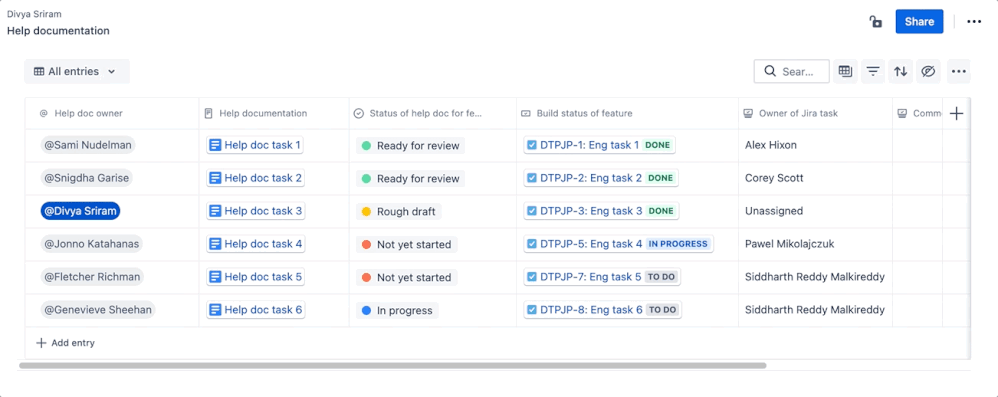Open the Help doc task 5 page link

(x=255, y=277)
